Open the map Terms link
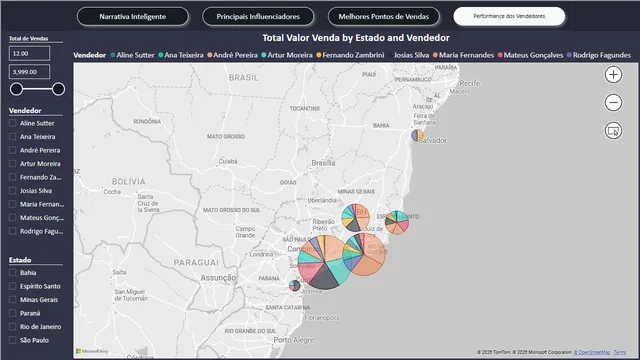This screenshot has width=640, height=360. 620,352
